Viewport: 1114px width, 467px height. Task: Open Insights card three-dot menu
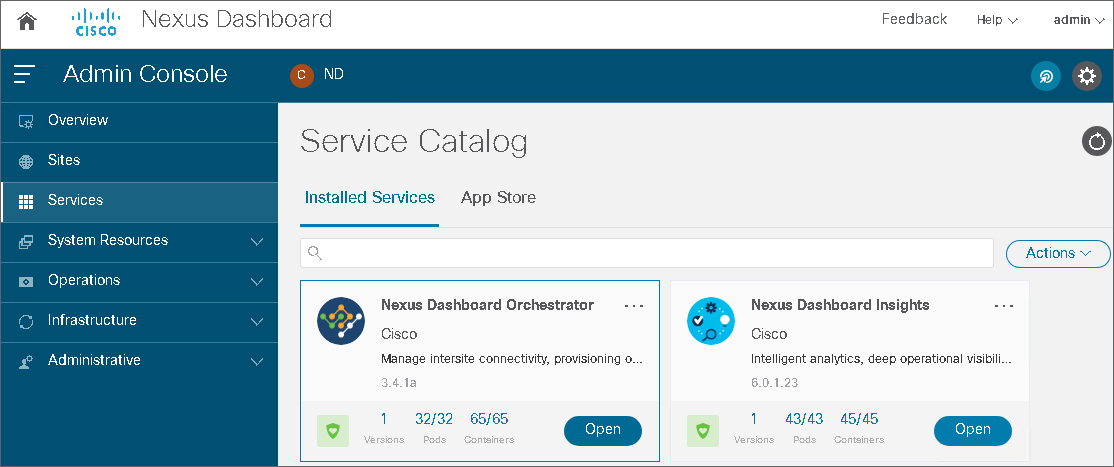[x=1004, y=306]
